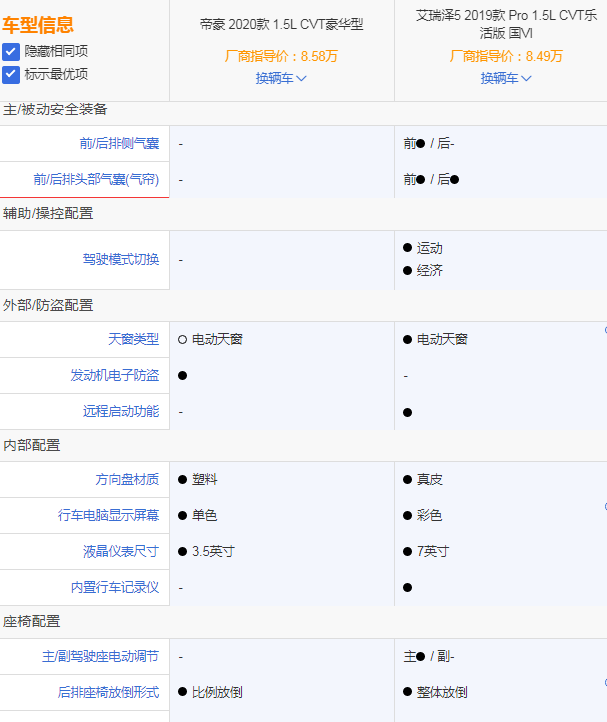607x722 pixels.
Task: Click the 主/副驾驶座电动调节 label
Action: point(100,657)
